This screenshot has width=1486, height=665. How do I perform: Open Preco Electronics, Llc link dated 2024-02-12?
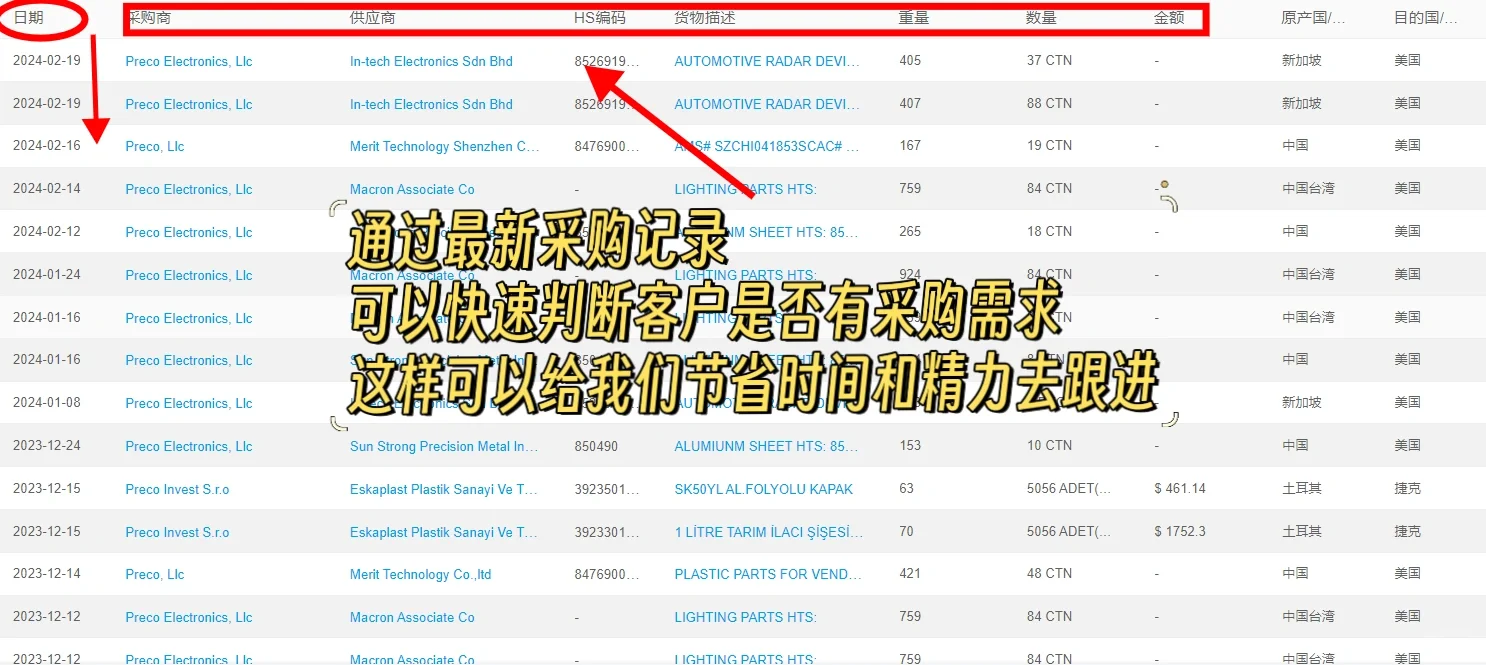tap(189, 232)
